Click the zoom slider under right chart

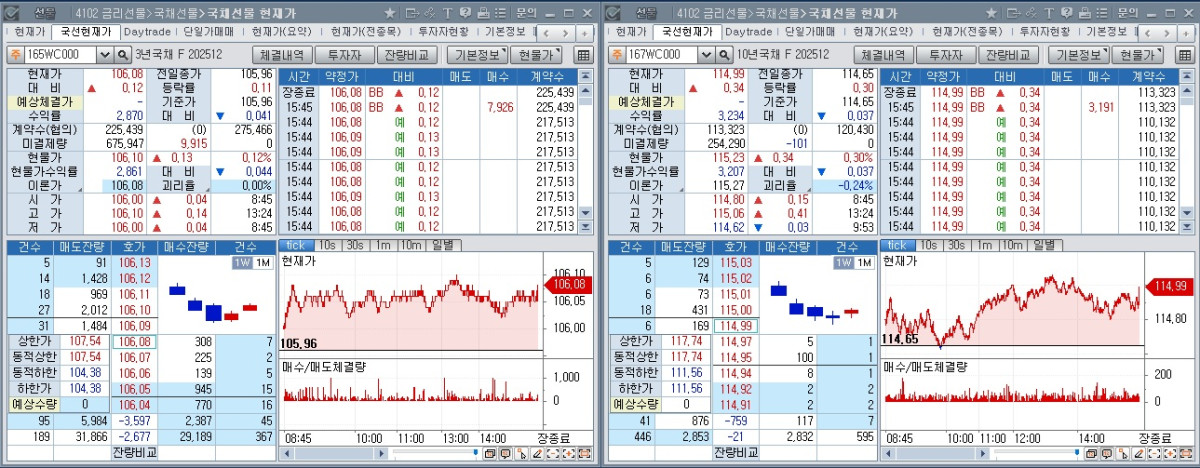1036,453
